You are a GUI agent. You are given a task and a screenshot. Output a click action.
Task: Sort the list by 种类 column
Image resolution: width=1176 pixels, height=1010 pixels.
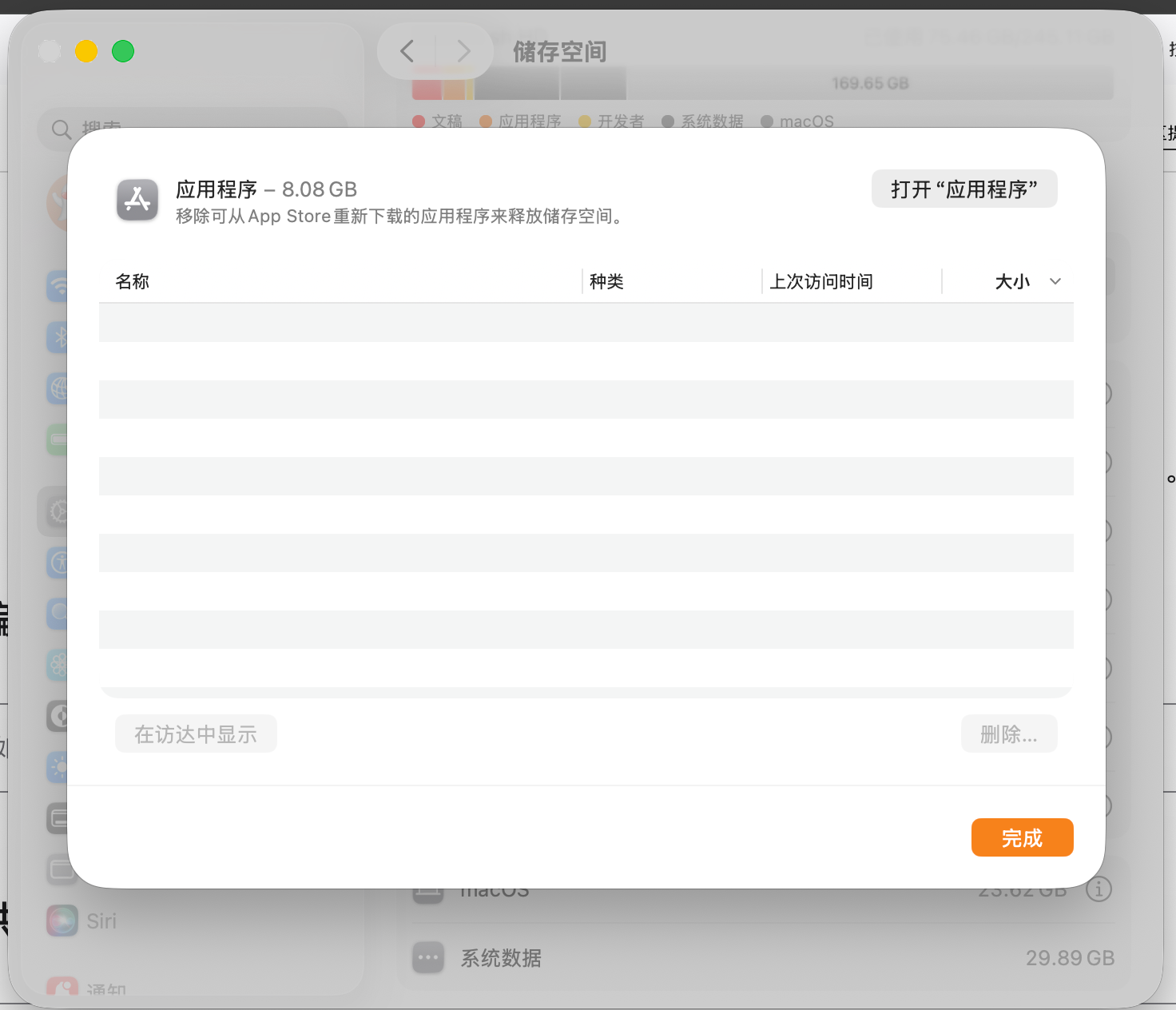[x=606, y=281]
